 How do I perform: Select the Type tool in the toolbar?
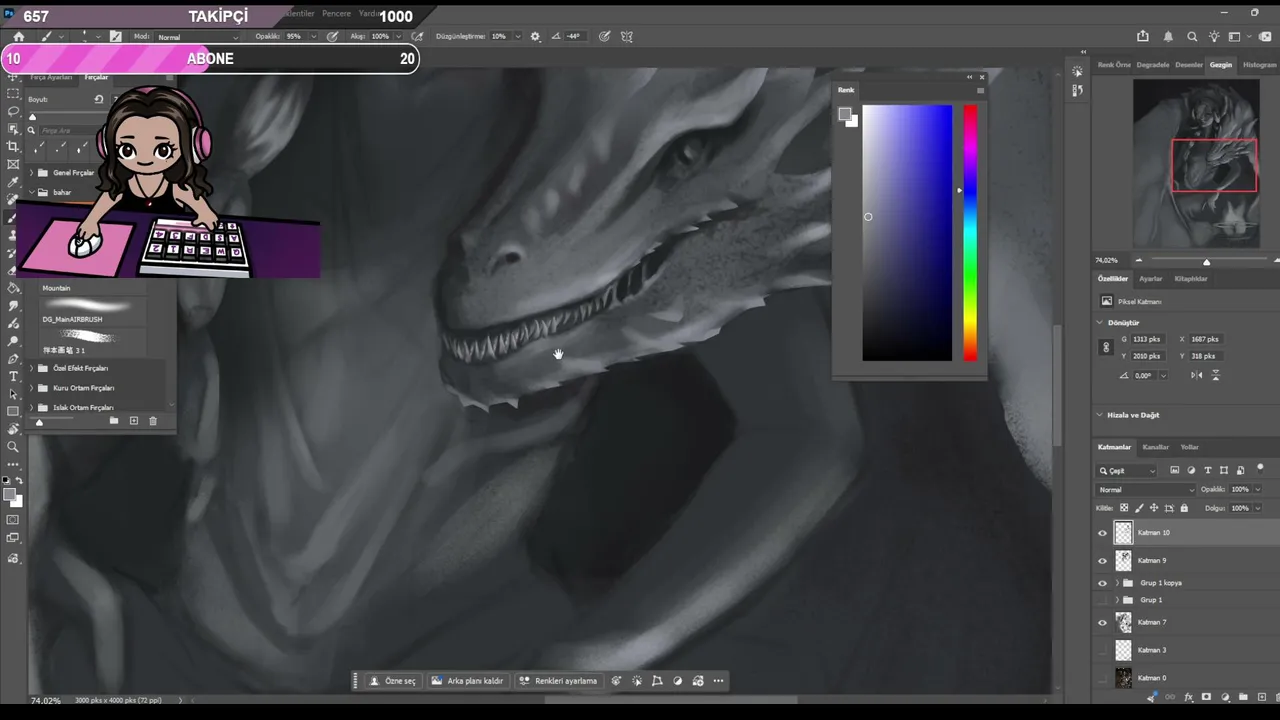pyautogui.click(x=13, y=376)
